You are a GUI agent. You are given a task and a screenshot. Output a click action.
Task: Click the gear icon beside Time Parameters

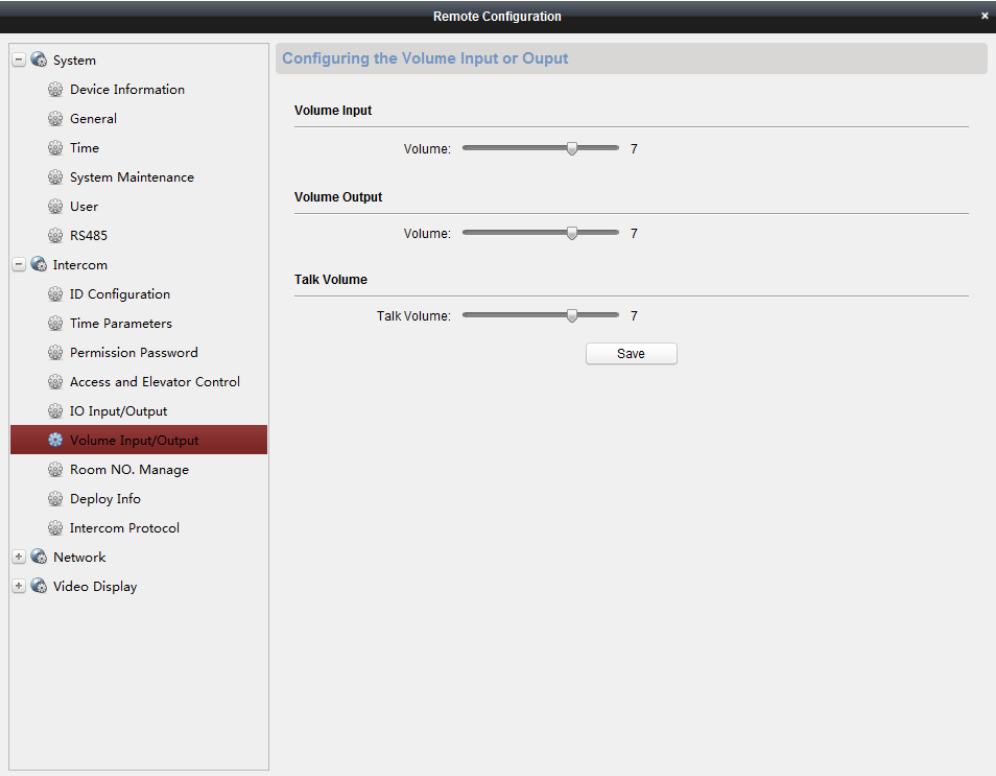55,323
